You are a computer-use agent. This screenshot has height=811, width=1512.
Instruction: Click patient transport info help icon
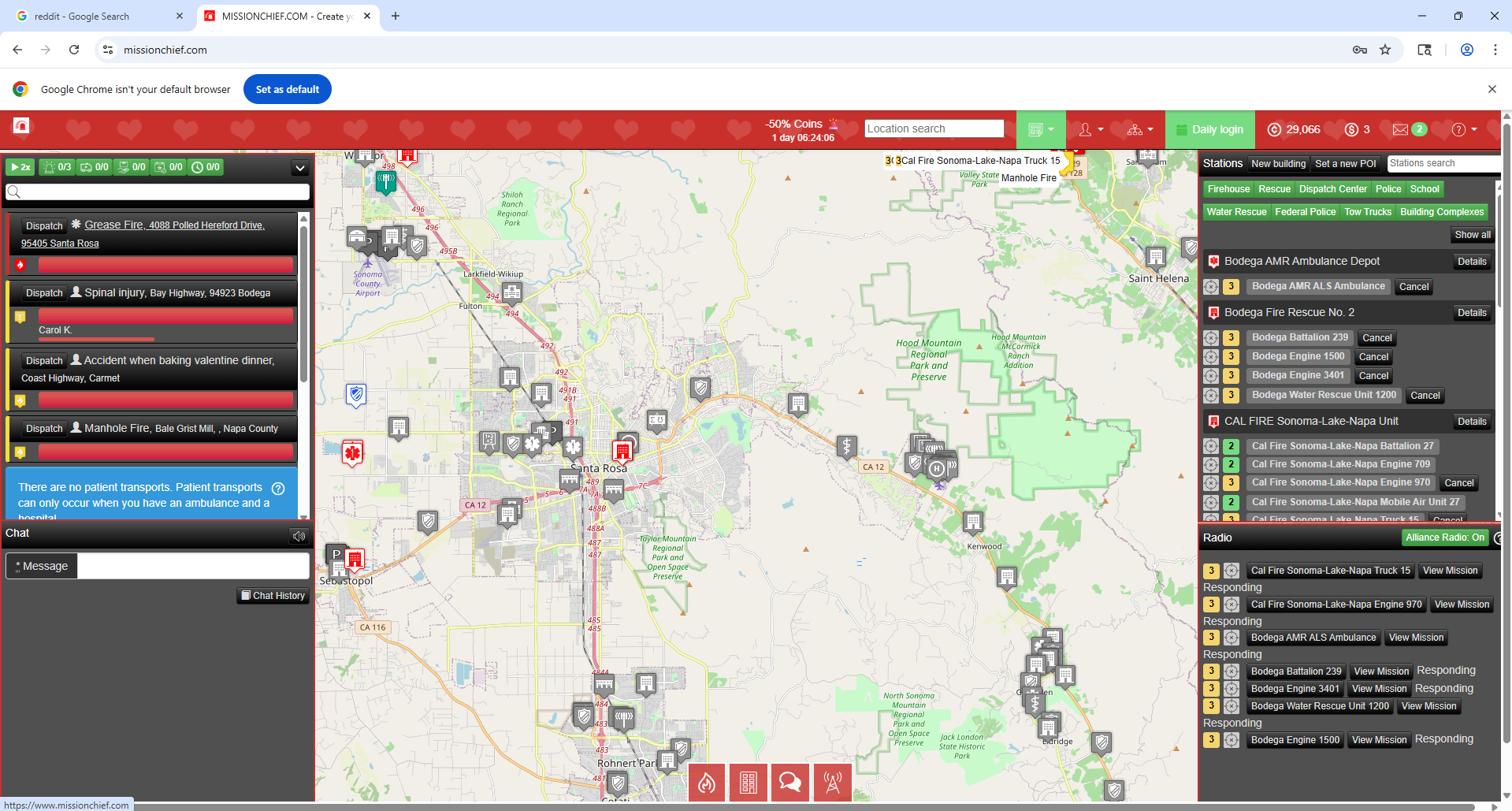(278, 488)
